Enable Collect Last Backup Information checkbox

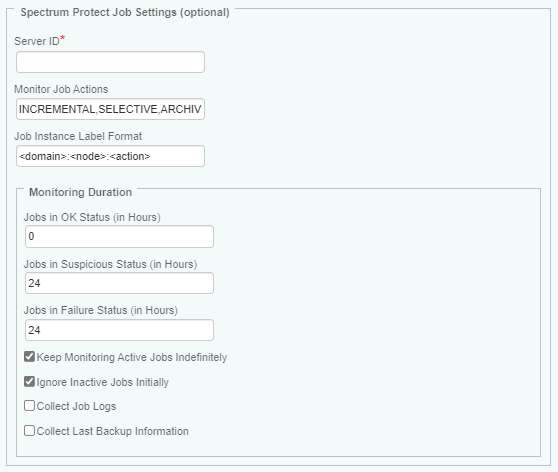(29, 431)
